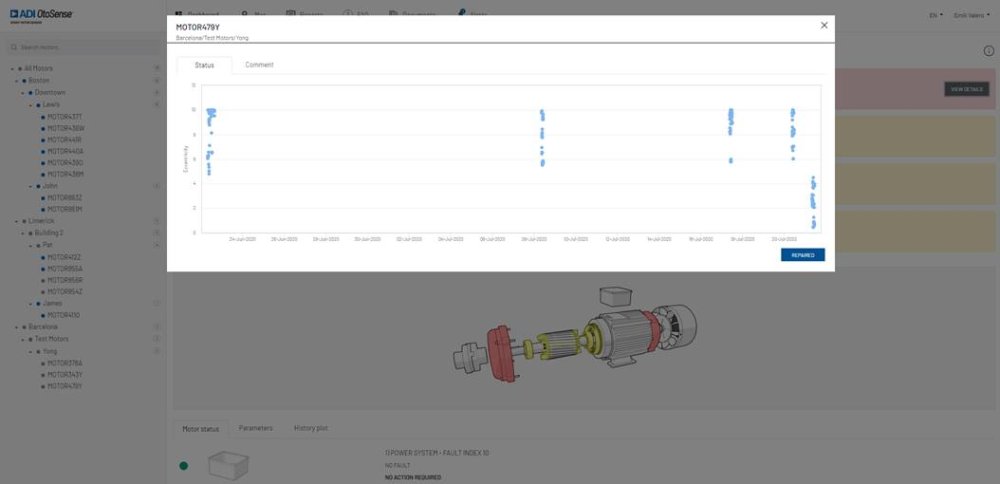1000x484 pixels.
Task: Select MOTOR441R in the tree
Action: point(64,140)
